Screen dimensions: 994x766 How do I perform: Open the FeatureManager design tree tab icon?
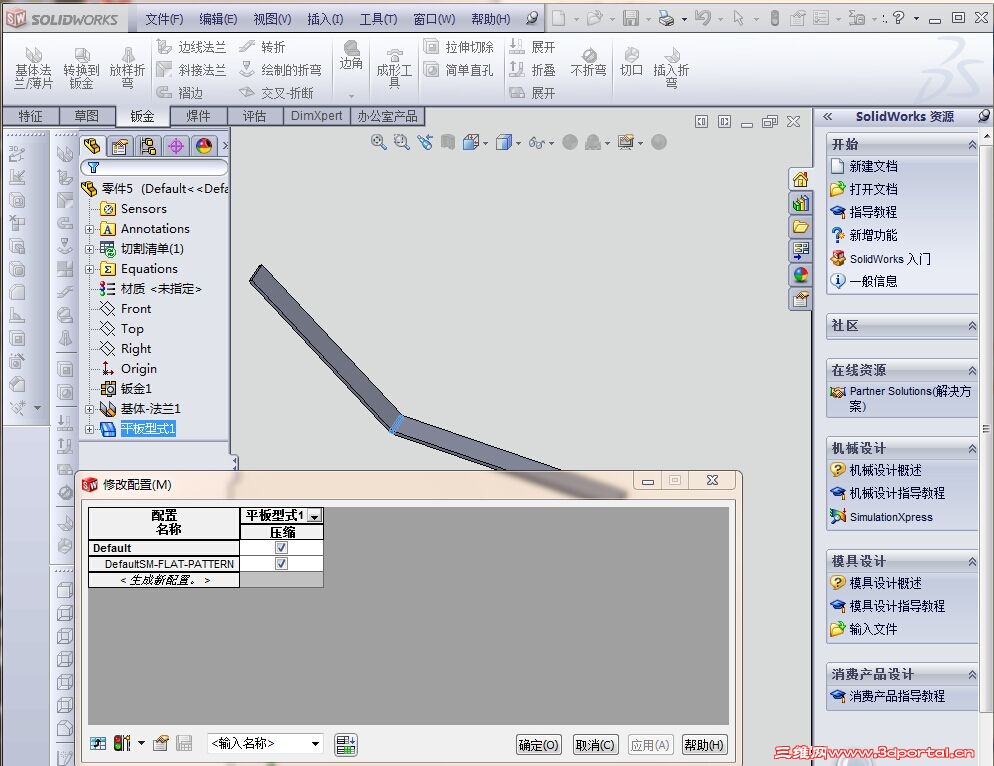click(93, 147)
